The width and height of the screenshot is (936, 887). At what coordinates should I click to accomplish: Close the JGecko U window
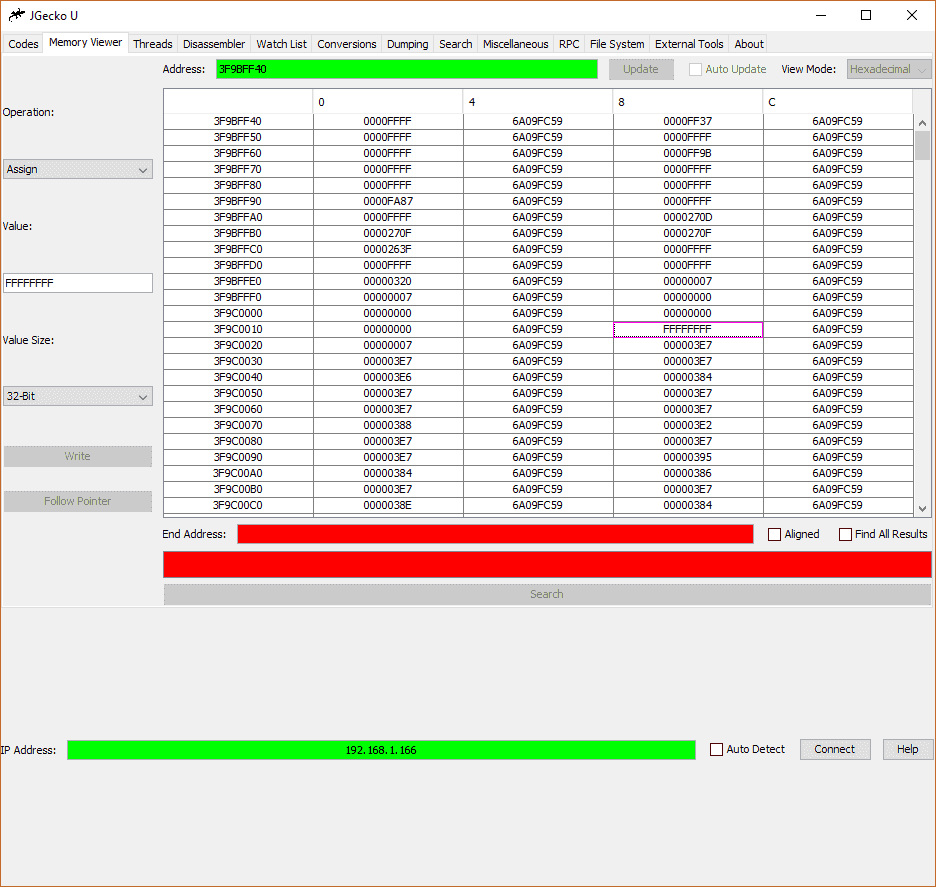[912, 16]
